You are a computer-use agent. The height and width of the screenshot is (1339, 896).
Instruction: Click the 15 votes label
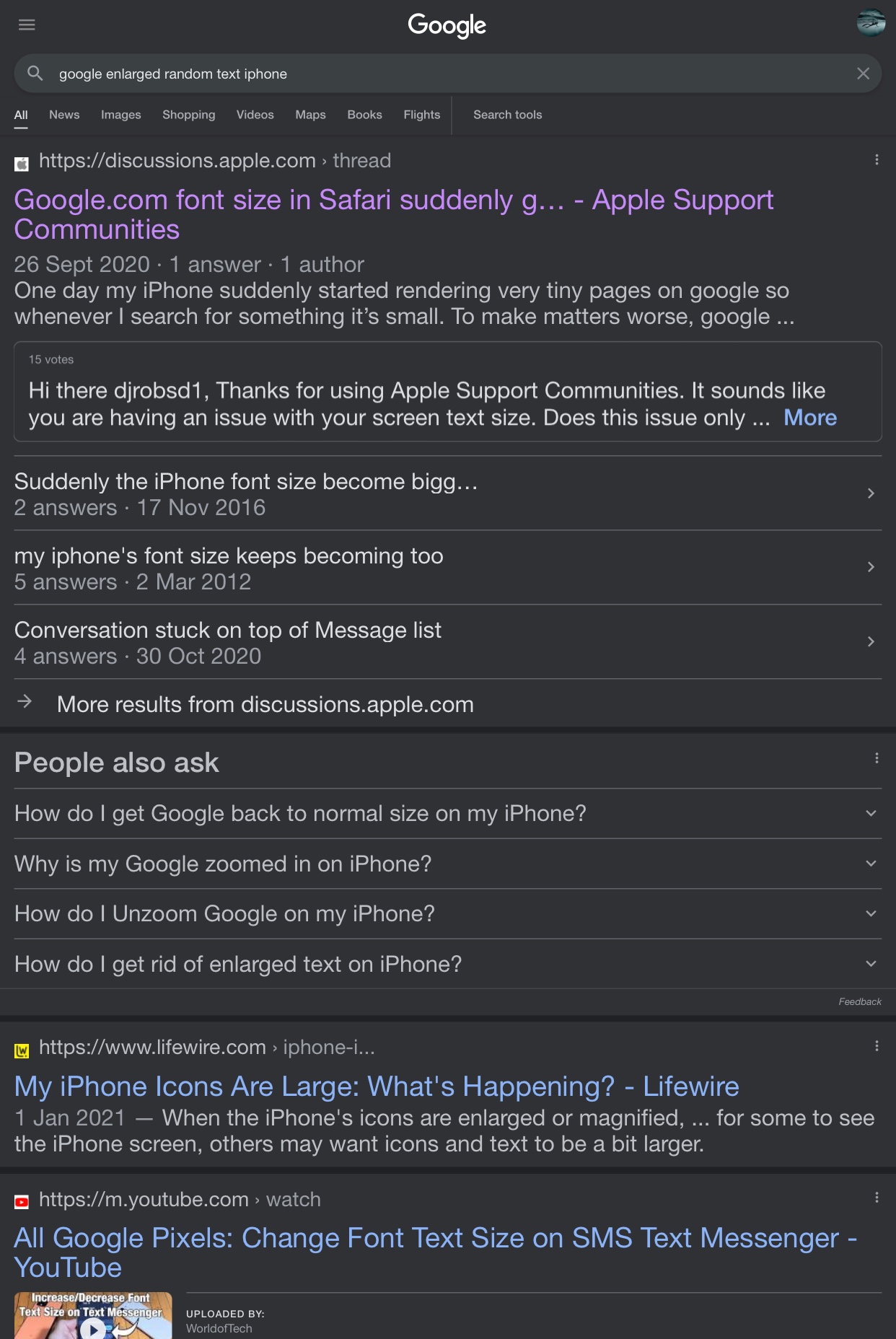(51, 359)
